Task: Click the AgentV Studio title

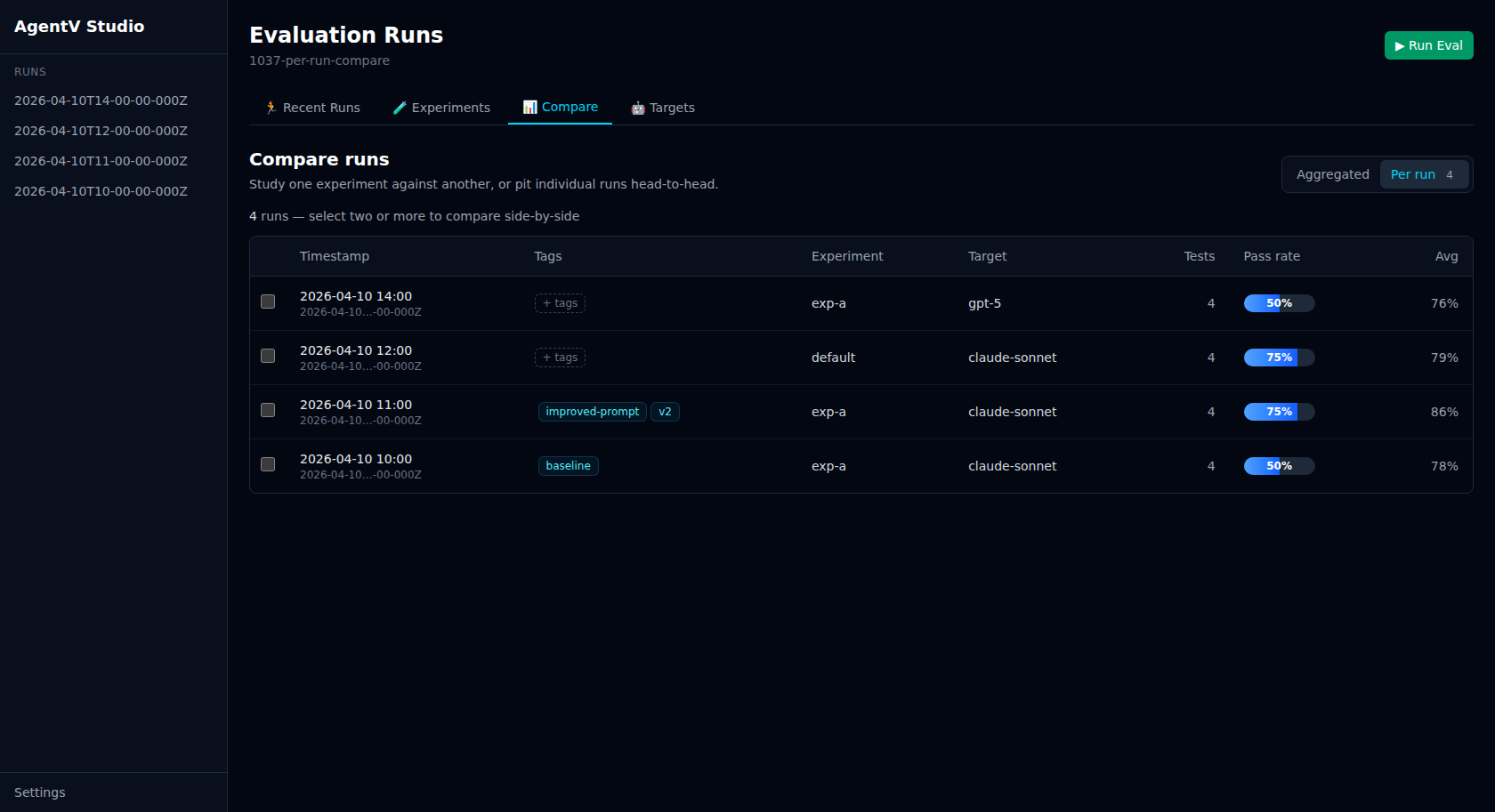Action: pos(79,27)
